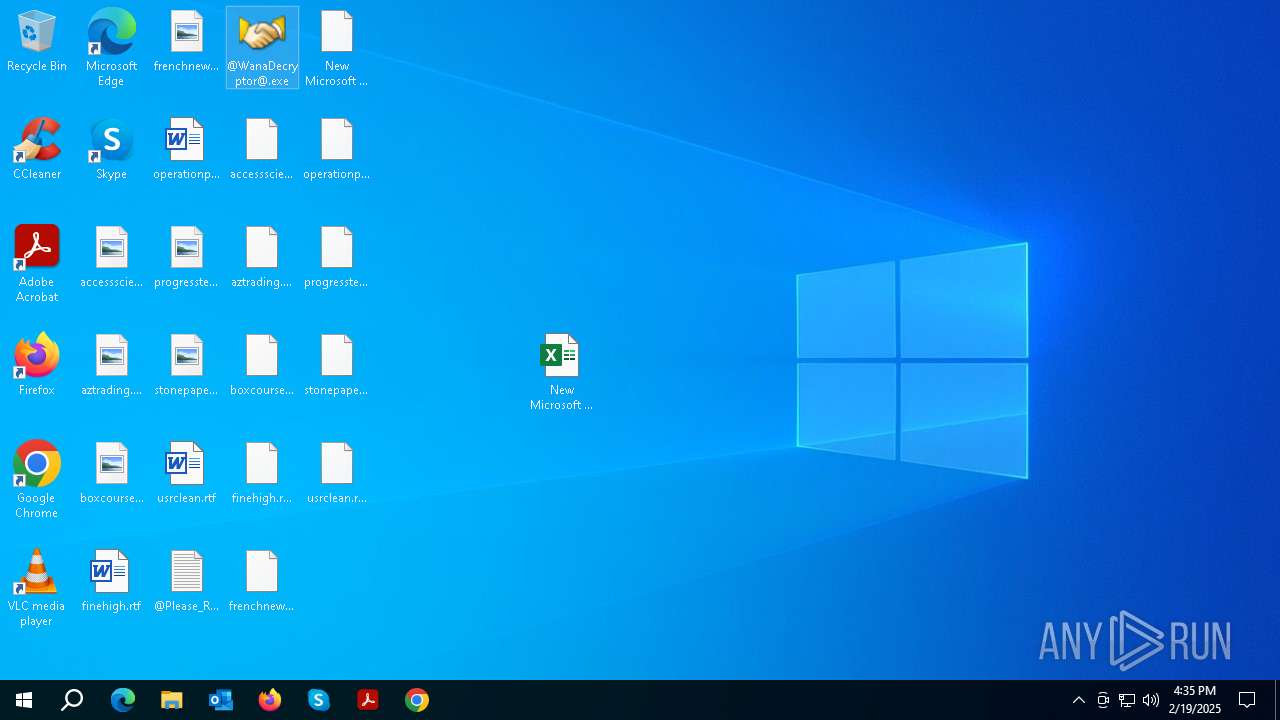Viewport: 1280px width, 720px height.
Task: Open the network status tray icon
Action: (x=1127, y=700)
